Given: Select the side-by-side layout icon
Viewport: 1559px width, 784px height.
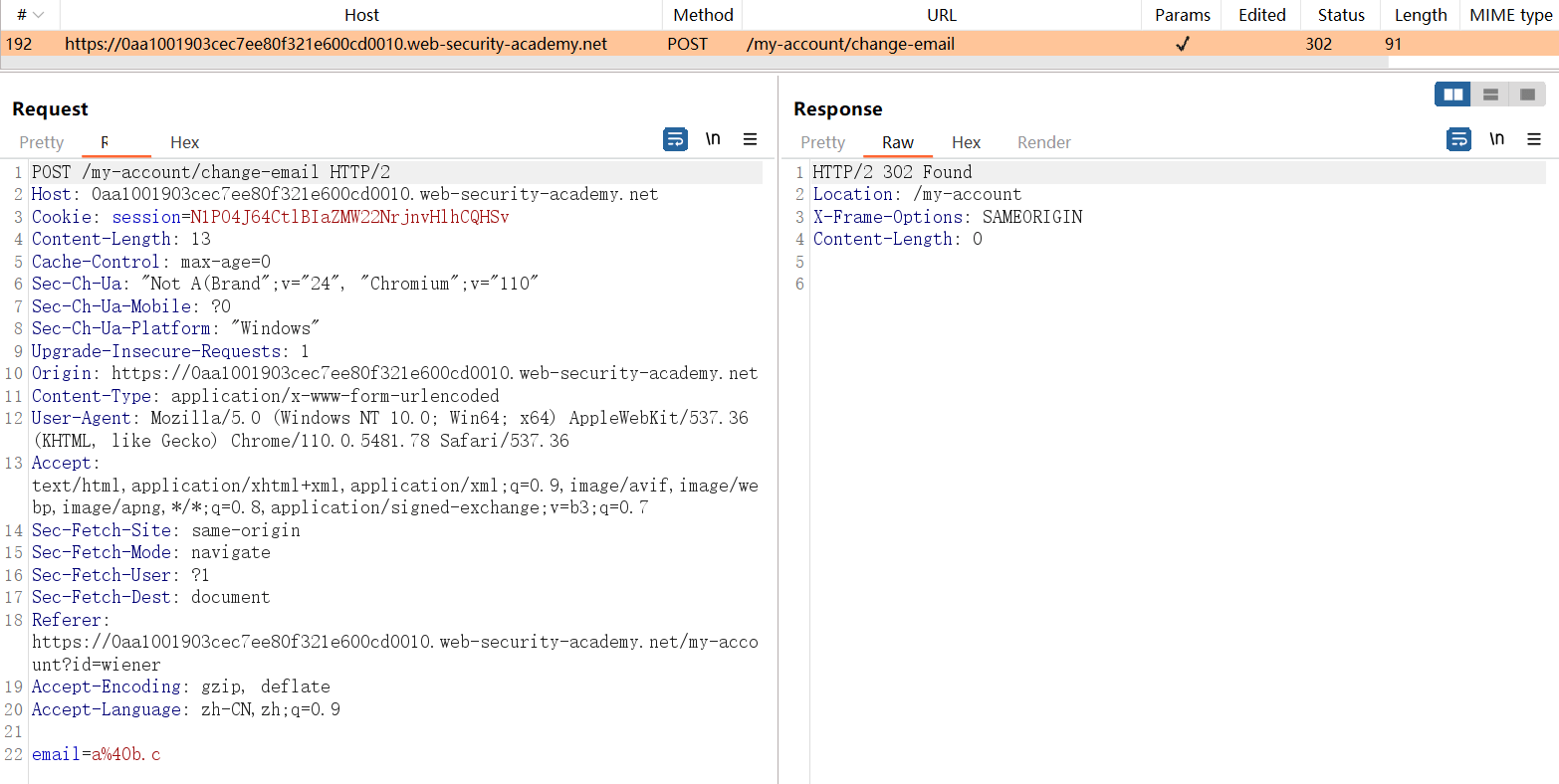Looking at the screenshot, I should tap(1452, 95).
